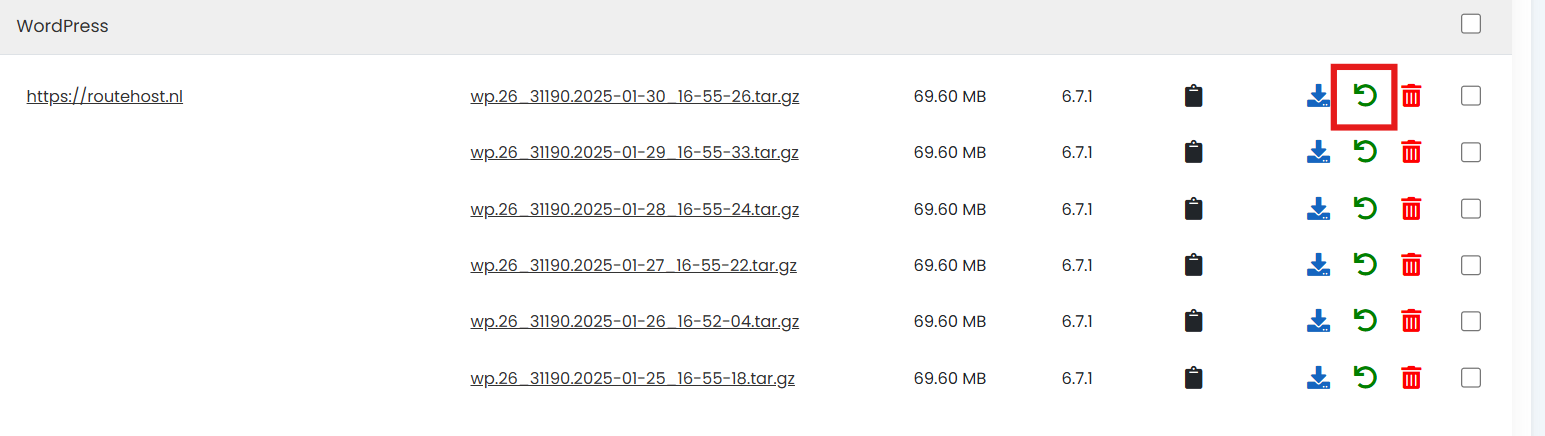Restore the 2025-01-26 backup
The width and height of the screenshot is (1545, 436).
click(x=1365, y=321)
